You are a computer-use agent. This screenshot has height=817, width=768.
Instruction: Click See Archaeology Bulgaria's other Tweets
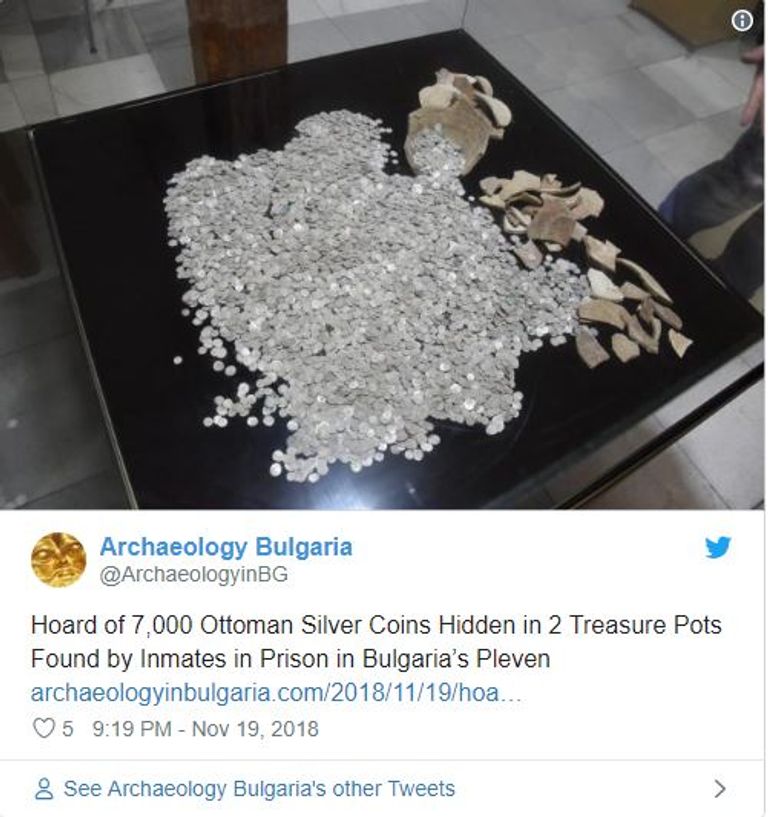pyautogui.click(x=259, y=789)
